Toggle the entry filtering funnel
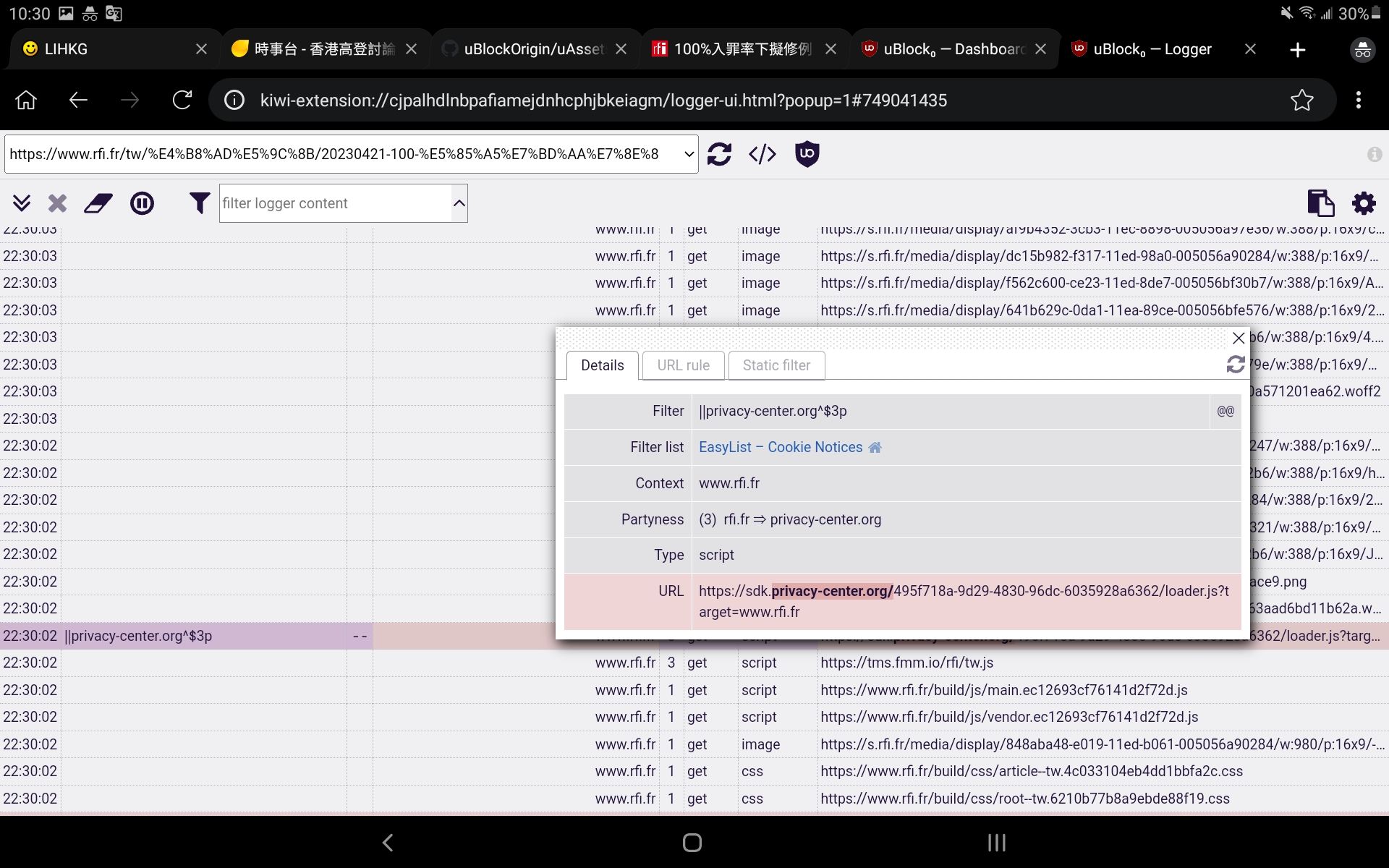Image resolution: width=1389 pixels, height=868 pixels. pos(199,203)
